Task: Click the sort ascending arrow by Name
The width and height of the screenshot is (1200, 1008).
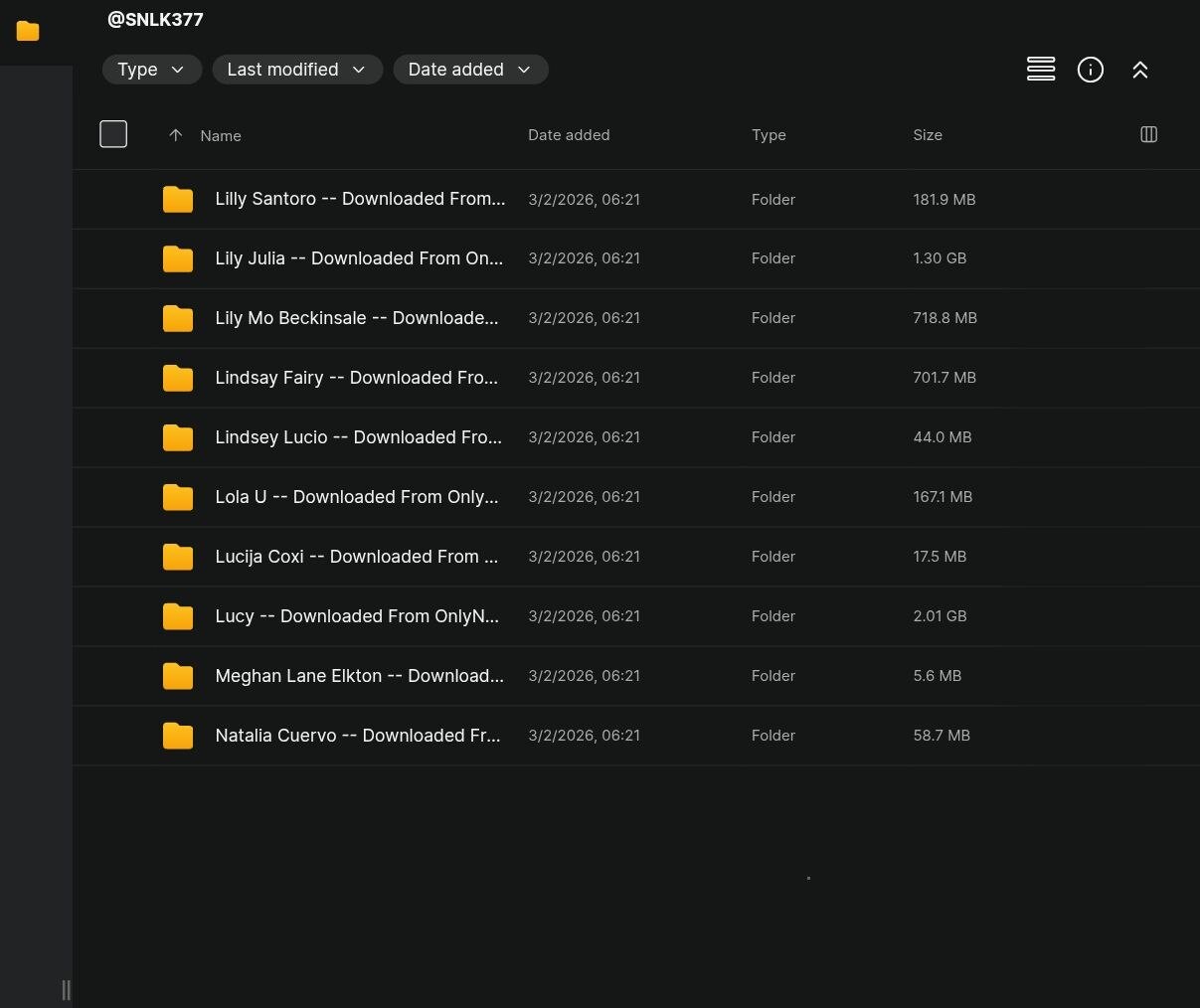Action: (x=176, y=135)
